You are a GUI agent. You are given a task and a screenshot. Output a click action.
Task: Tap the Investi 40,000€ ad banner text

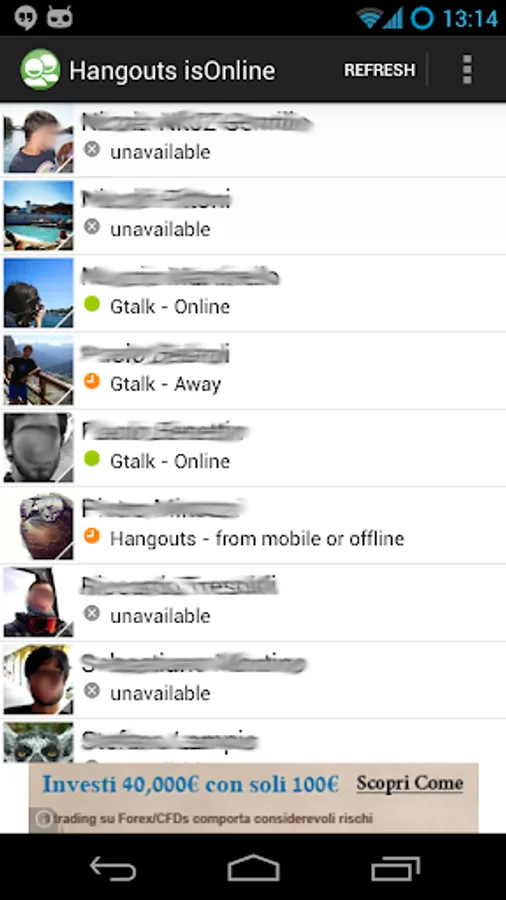click(190, 784)
